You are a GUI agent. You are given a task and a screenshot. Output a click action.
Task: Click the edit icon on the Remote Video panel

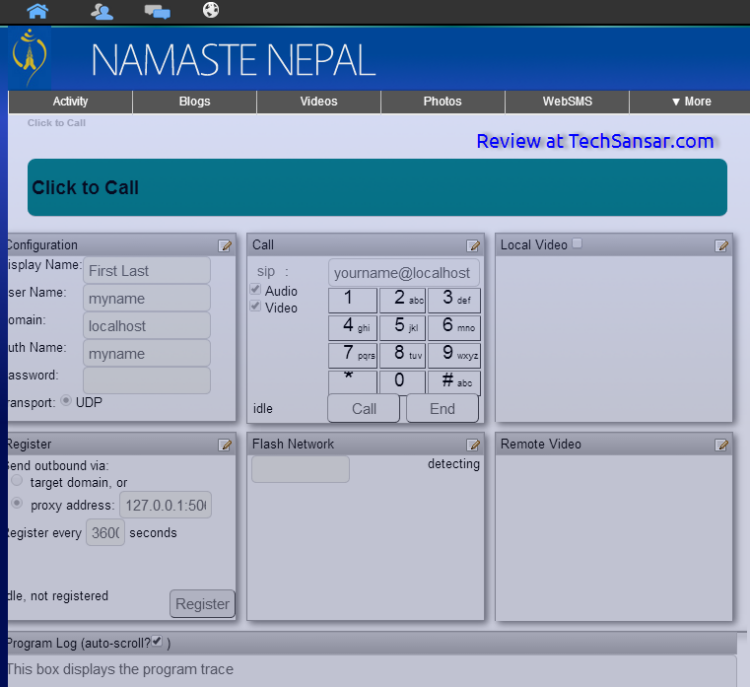click(x=721, y=445)
